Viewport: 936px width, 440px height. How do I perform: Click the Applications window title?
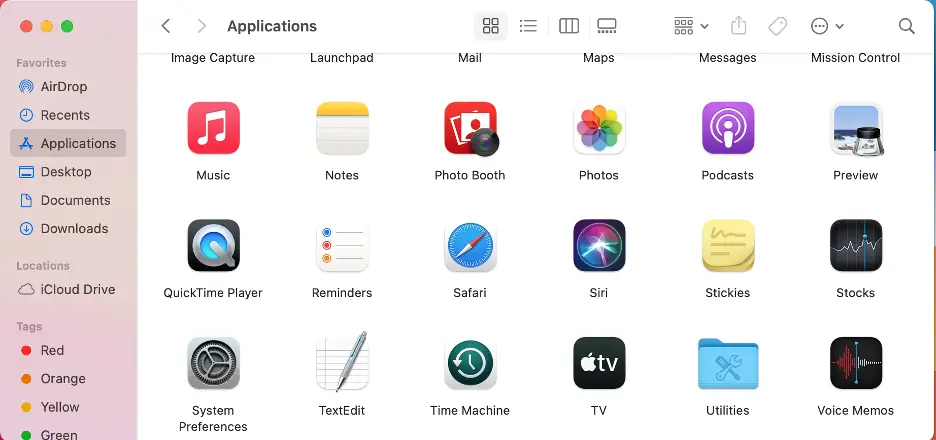coord(272,26)
